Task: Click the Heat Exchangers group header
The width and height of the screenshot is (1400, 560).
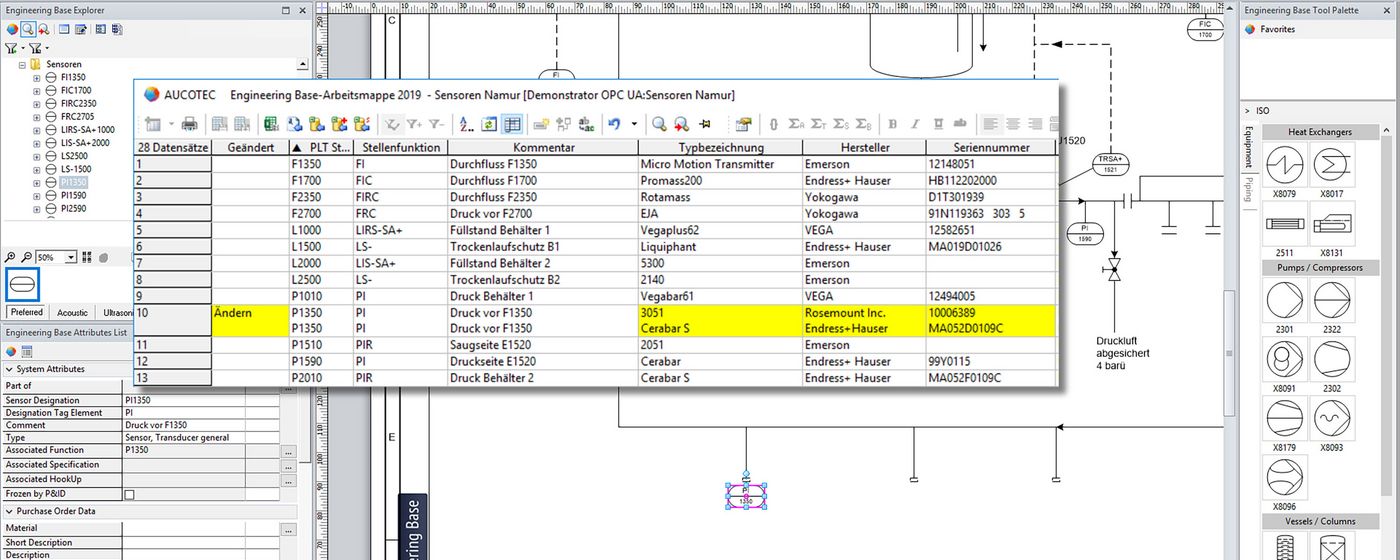Action: (1320, 132)
